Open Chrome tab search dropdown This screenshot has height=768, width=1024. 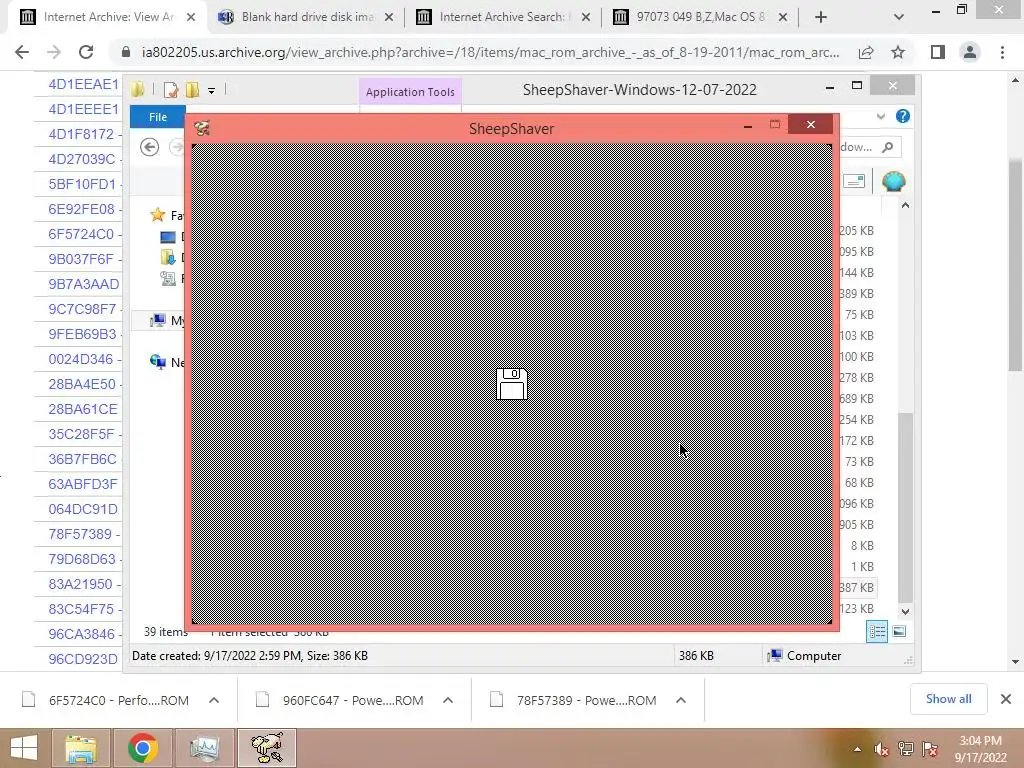pos(899,18)
